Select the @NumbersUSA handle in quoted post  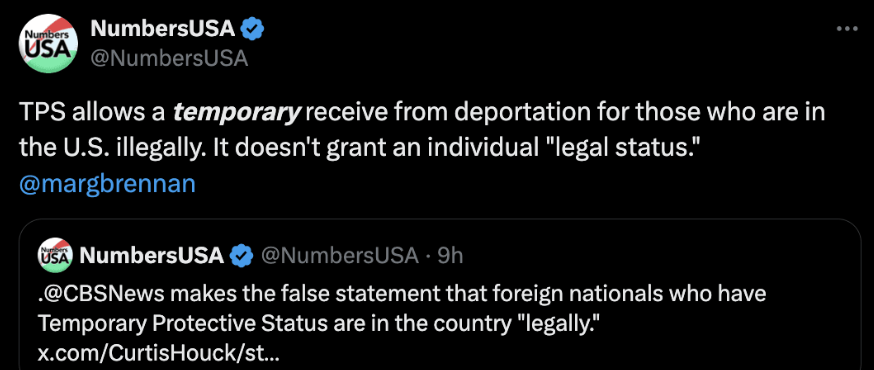coord(340,255)
